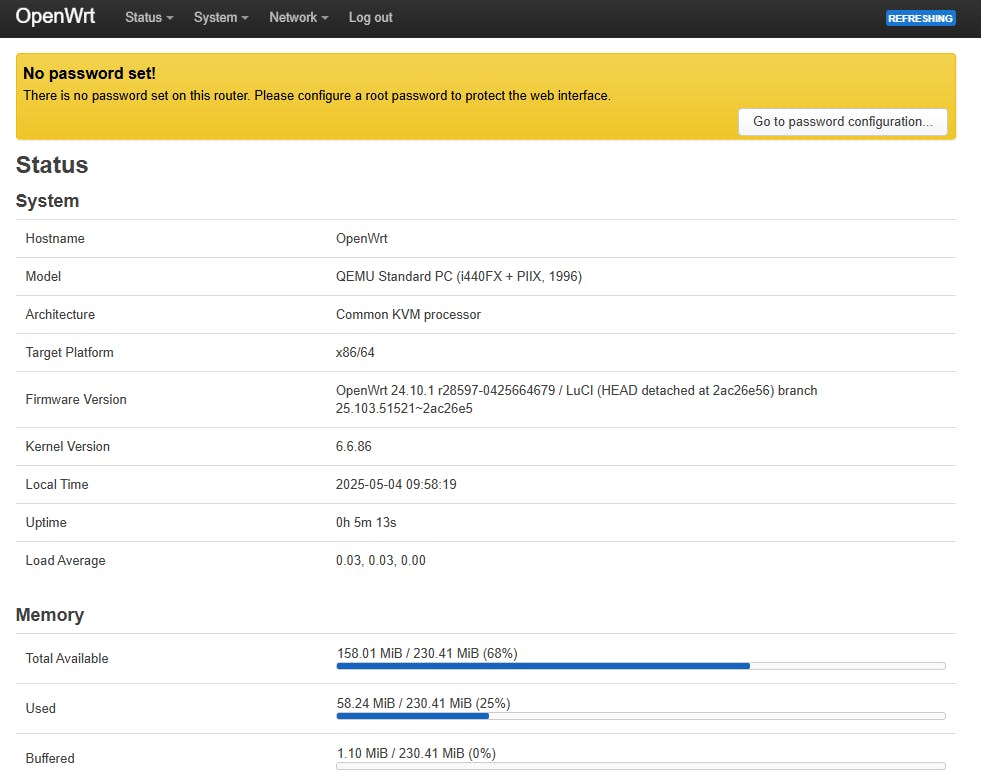This screenshot has height=775, width=981.
Task: Click the 'No password set!' warning banner
Action: click(88, 73)
